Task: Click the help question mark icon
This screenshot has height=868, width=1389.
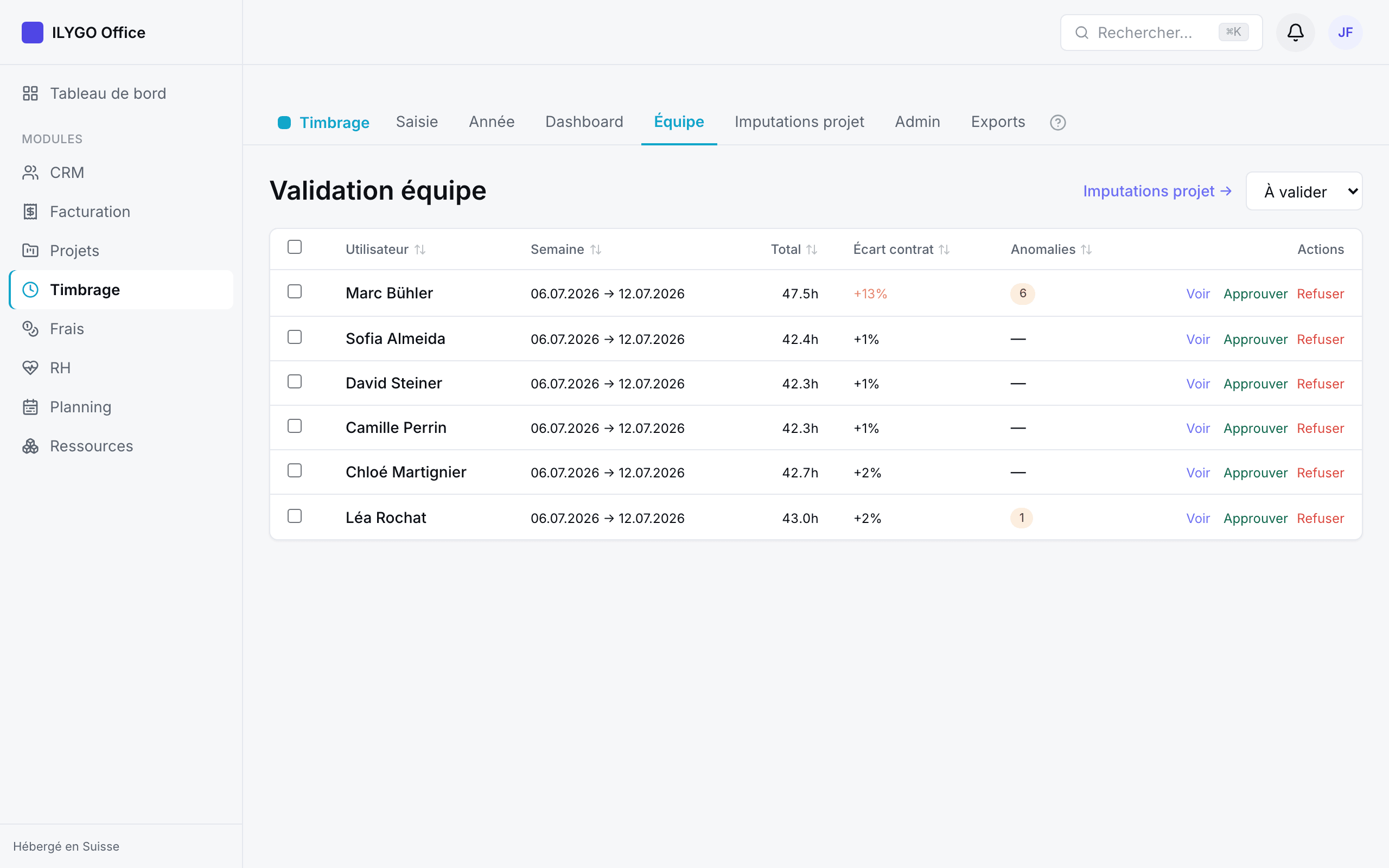Action: click(x=1057, y=122)
